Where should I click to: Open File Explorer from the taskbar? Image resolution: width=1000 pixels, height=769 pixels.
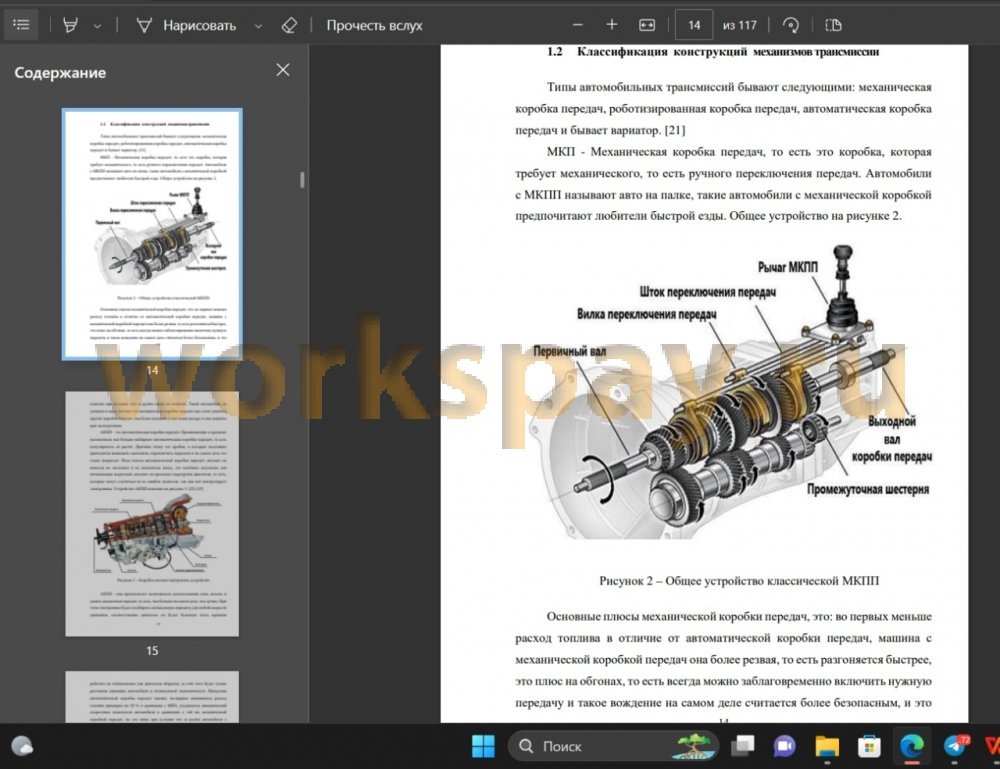[827, 745]
